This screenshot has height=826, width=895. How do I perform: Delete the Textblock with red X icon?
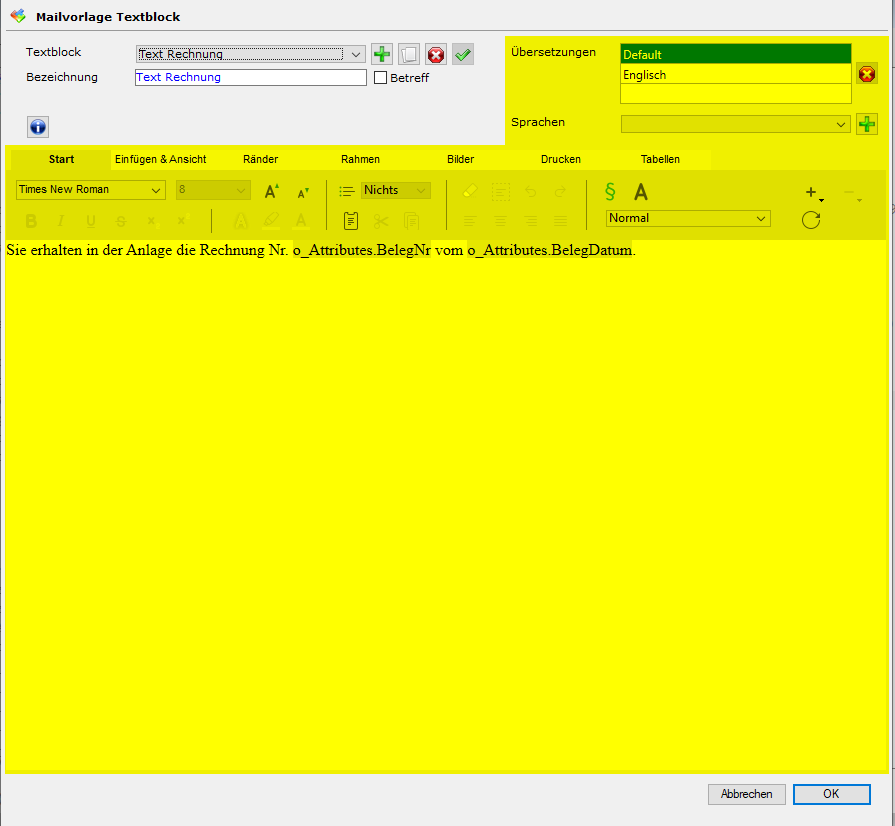point(436,55)
